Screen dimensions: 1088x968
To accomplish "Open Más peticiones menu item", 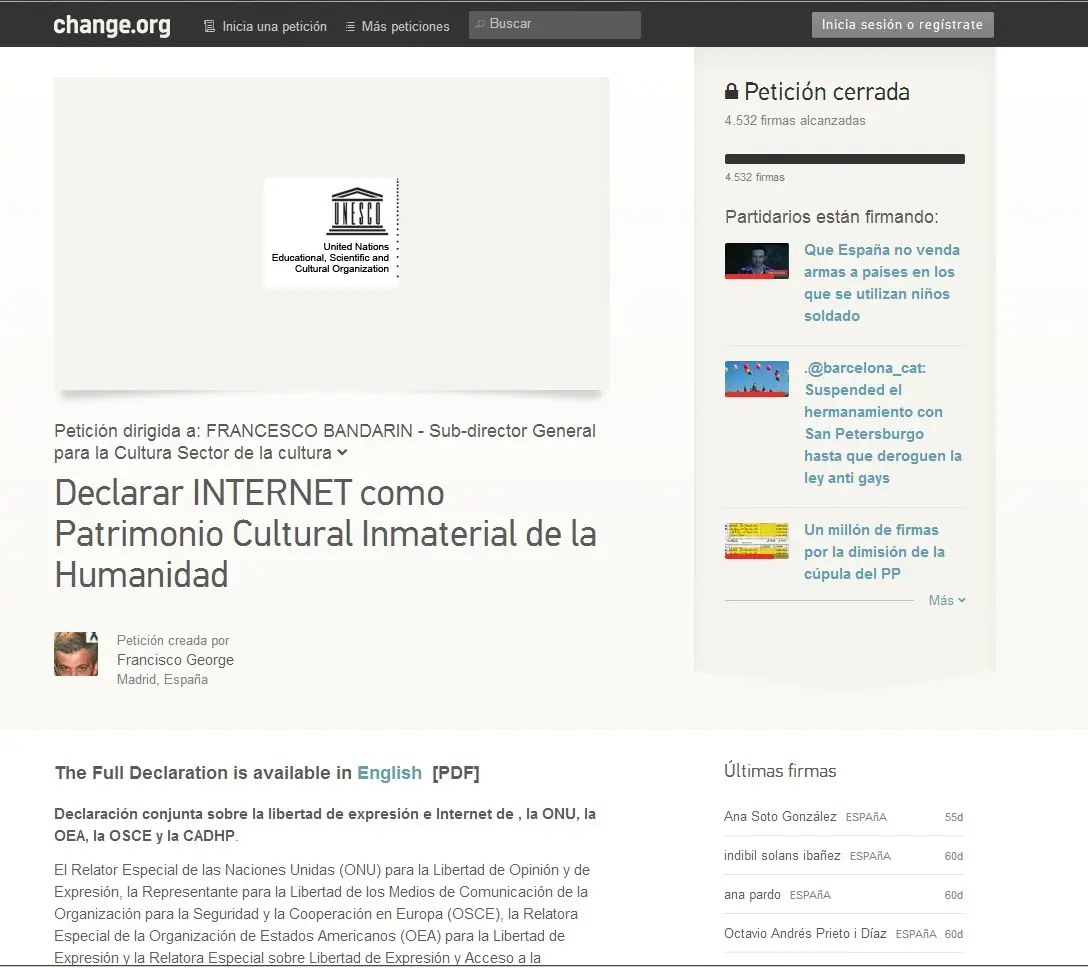I will (x=405, y=26).
